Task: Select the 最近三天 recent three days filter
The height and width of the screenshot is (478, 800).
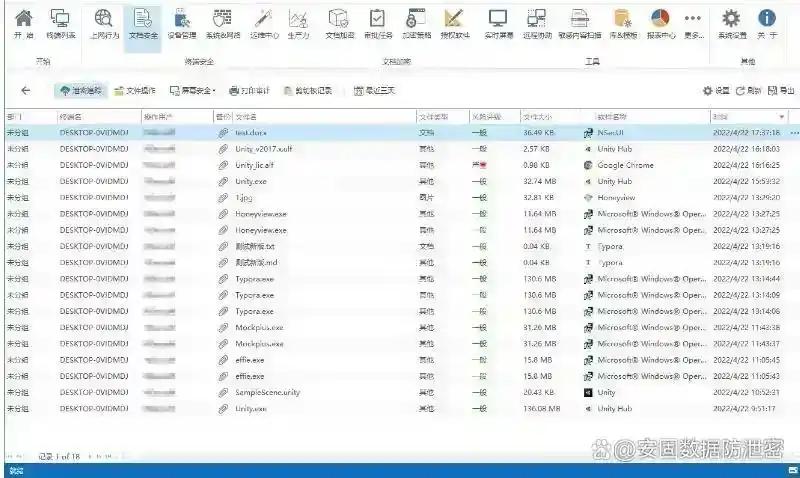Action: coord(374,91)
